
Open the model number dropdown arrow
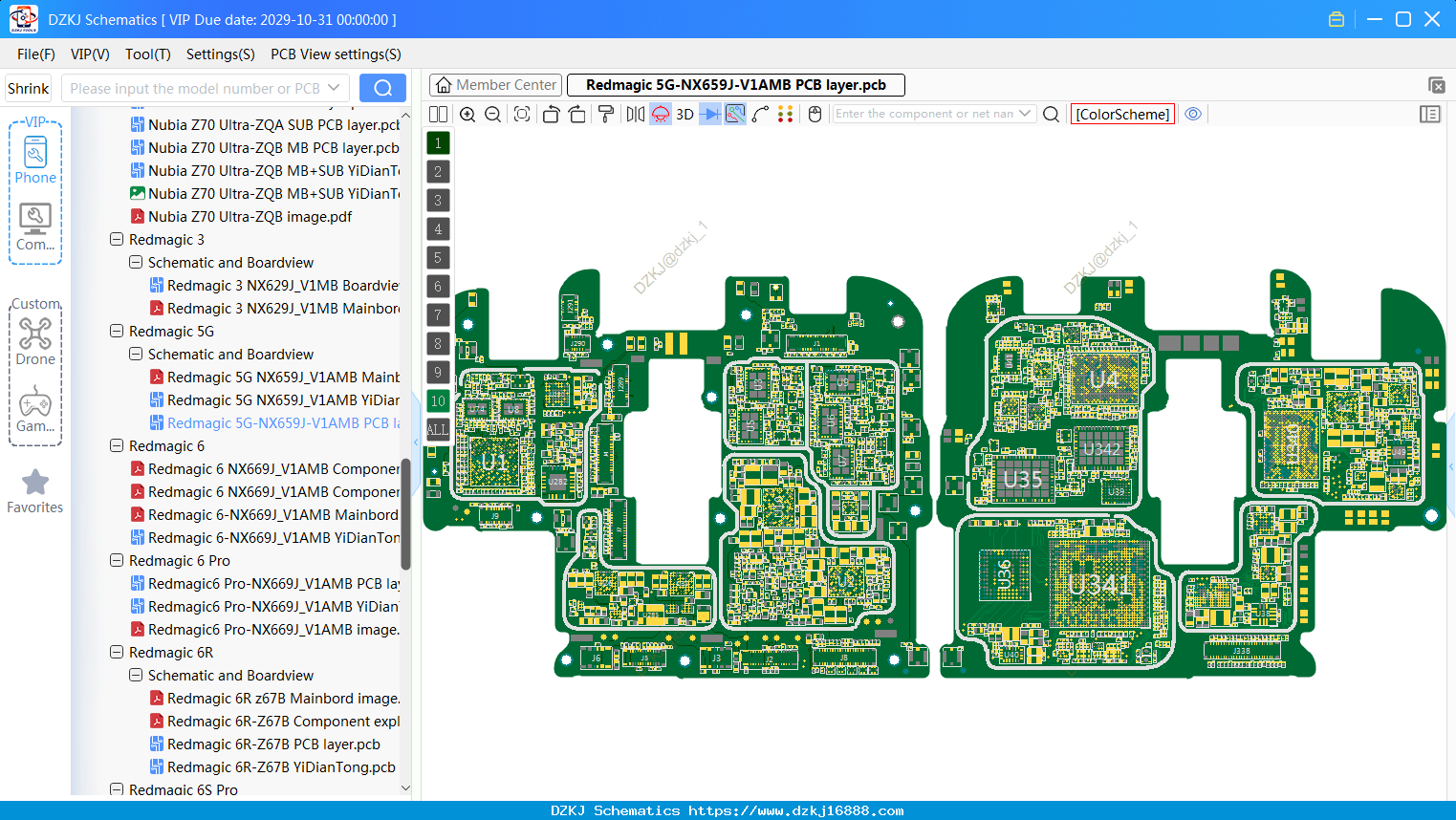pos(334,88)
